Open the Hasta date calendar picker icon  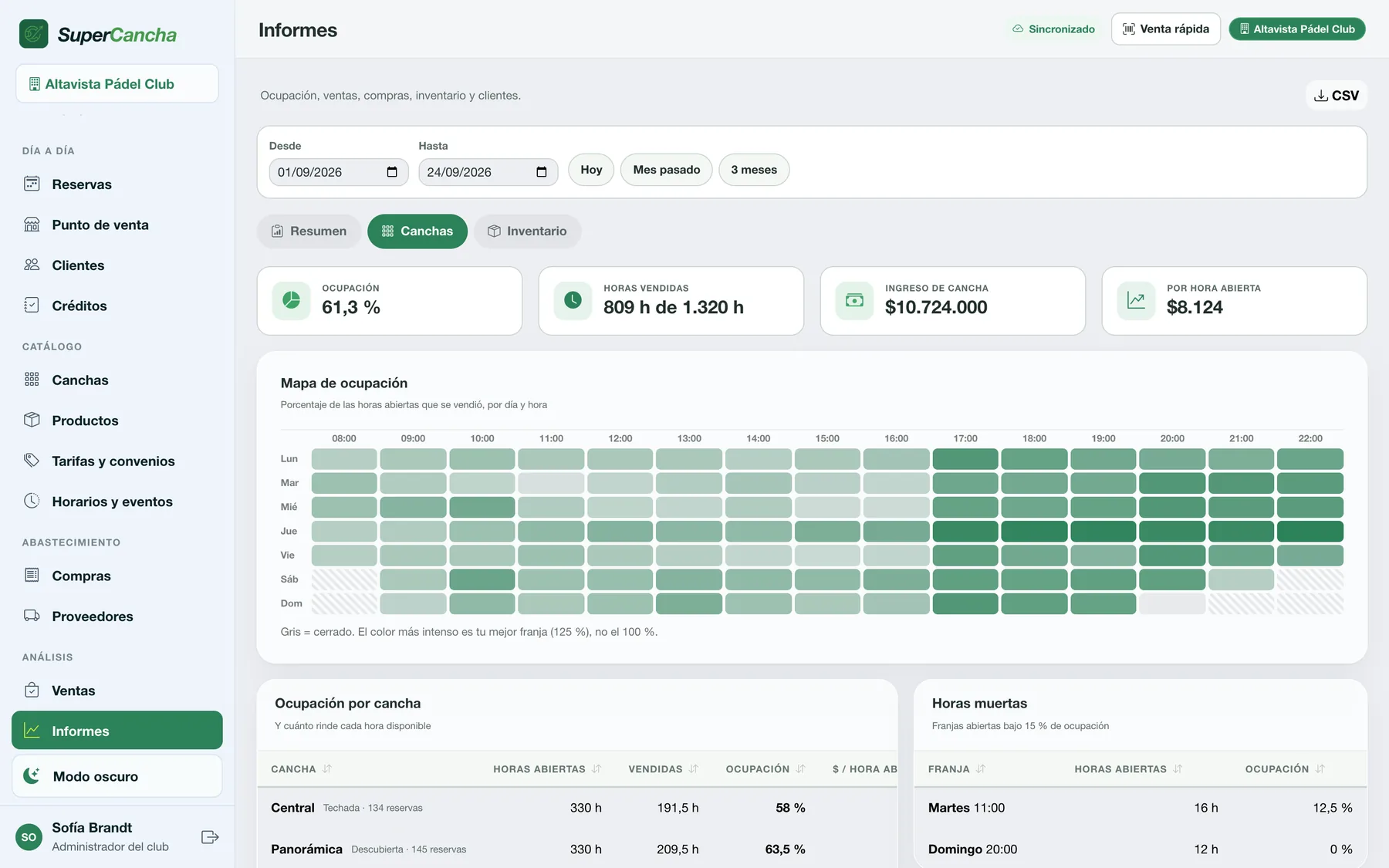click(542, 172)
